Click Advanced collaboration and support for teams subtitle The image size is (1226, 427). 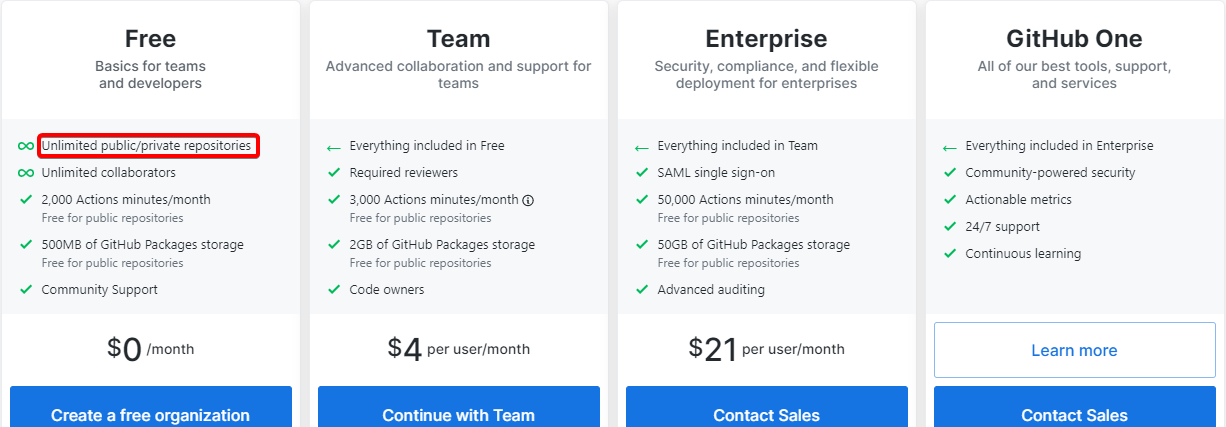pyautogui.click(x=459, y=75)
